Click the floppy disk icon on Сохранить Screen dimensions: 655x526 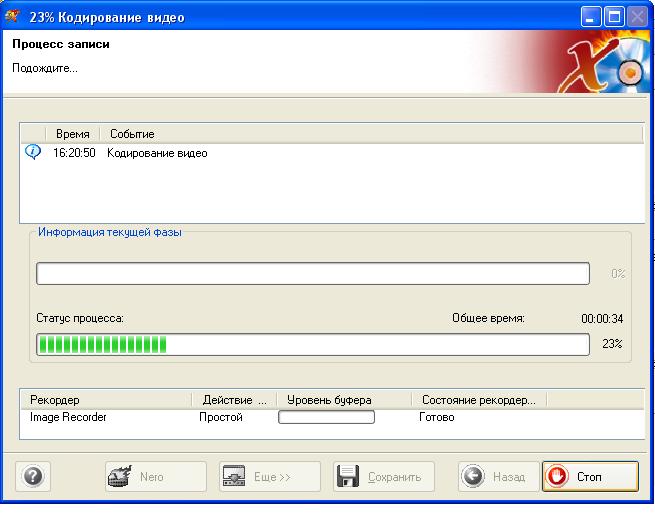pyautogui.click(x=348, y=476)
